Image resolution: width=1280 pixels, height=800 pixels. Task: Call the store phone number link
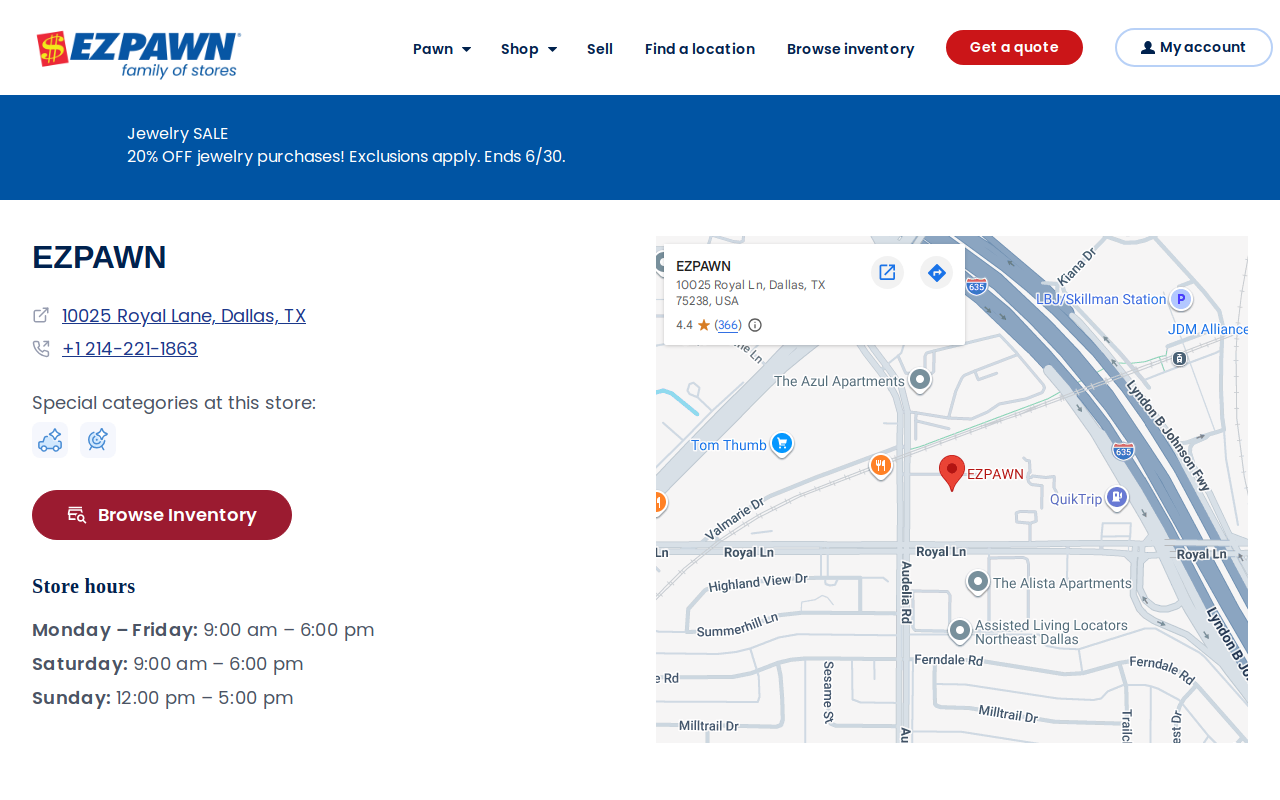pyautogui.click(x=130, y=349)
